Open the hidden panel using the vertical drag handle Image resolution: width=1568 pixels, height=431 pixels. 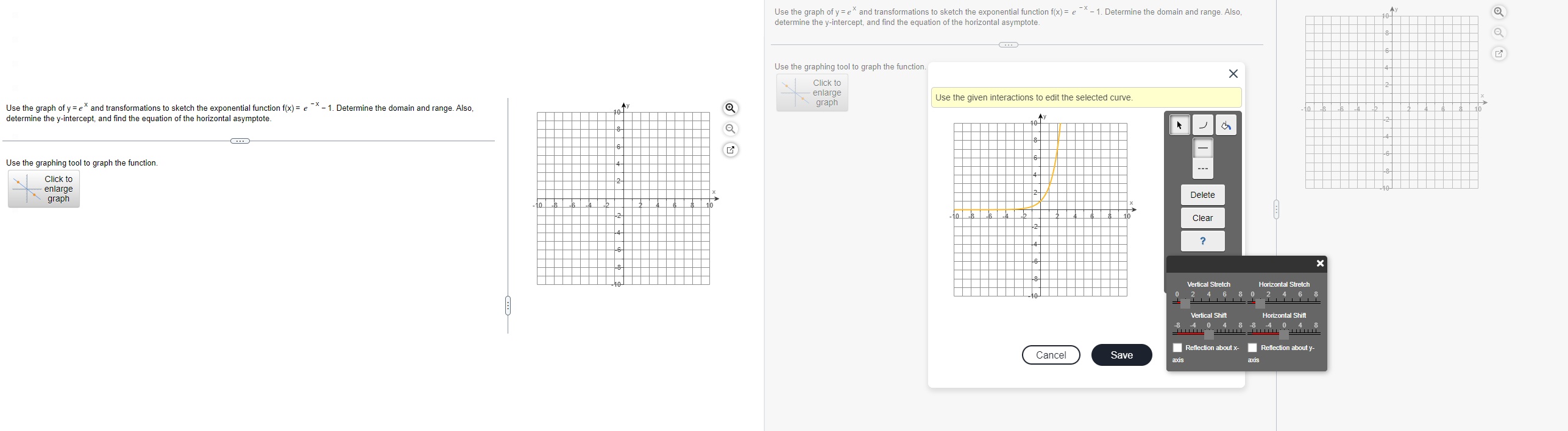point(507,305)
